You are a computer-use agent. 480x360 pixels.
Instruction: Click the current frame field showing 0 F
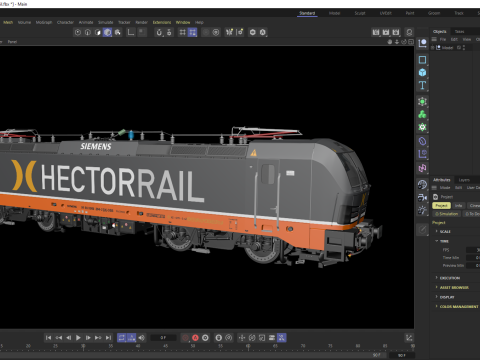tap(163, 338)
